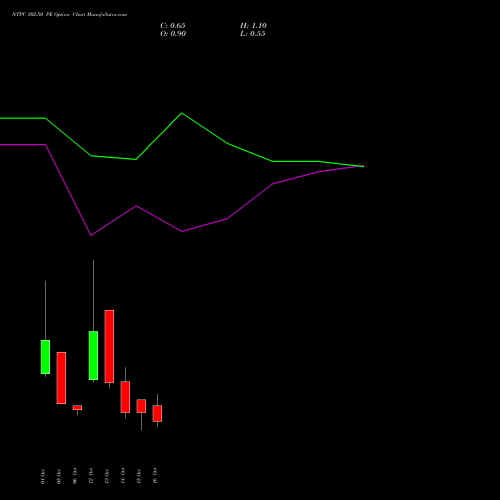This screenshot has height=500, width=500.
Task: Select the low value L: 0.55
Action: [x=253, y=34]
